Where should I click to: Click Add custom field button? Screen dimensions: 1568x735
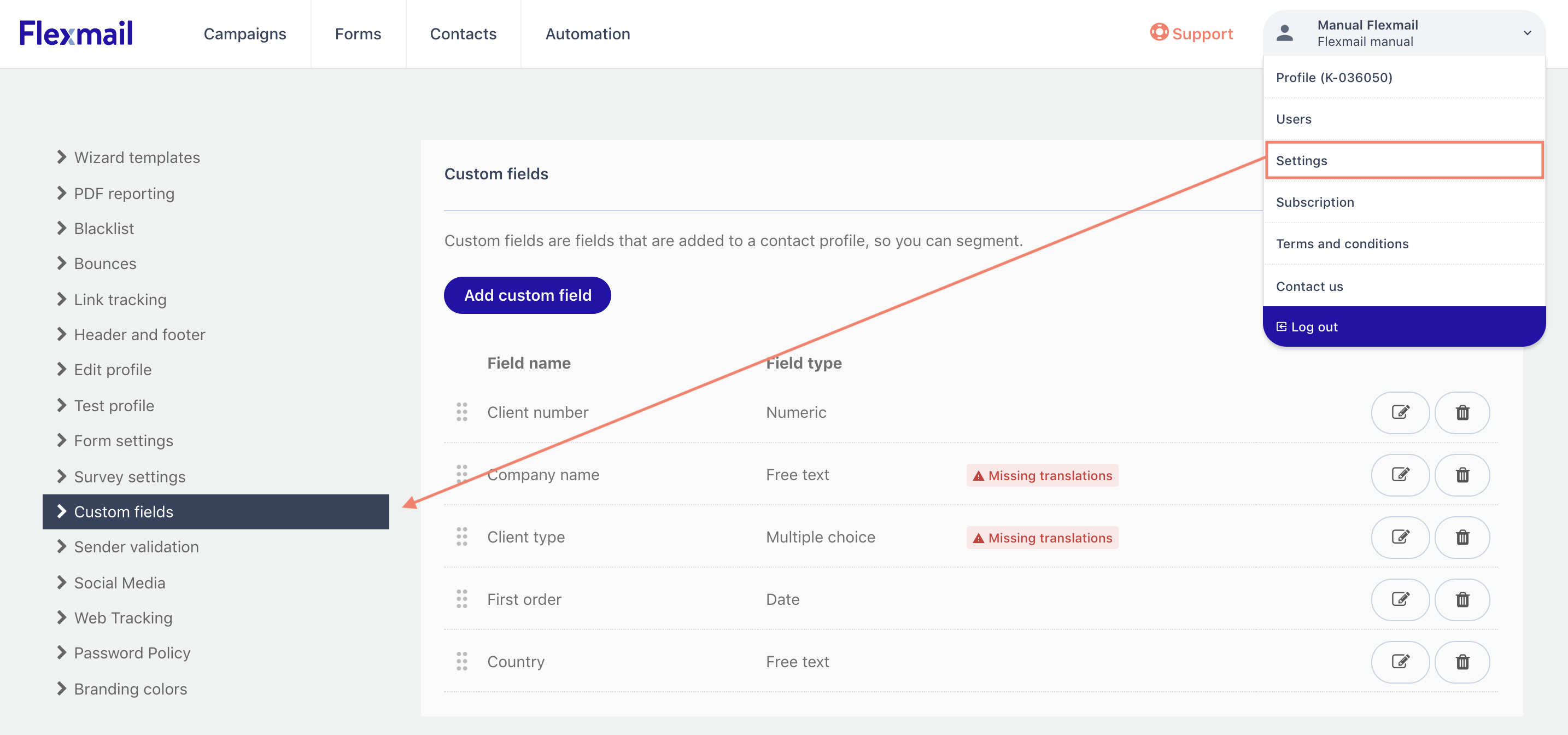(x=527, y=295)
